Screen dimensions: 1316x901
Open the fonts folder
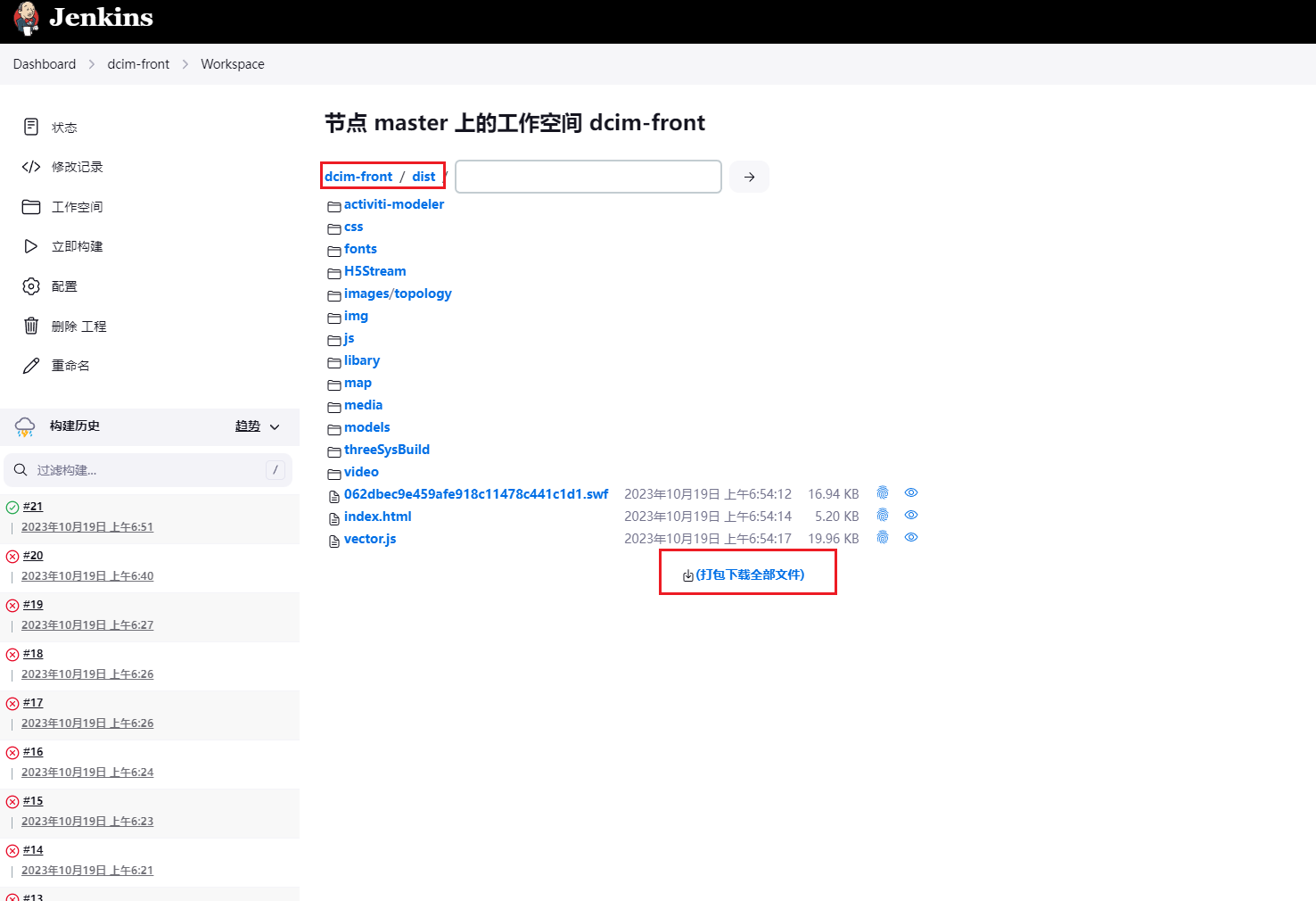tap(360, 249)
